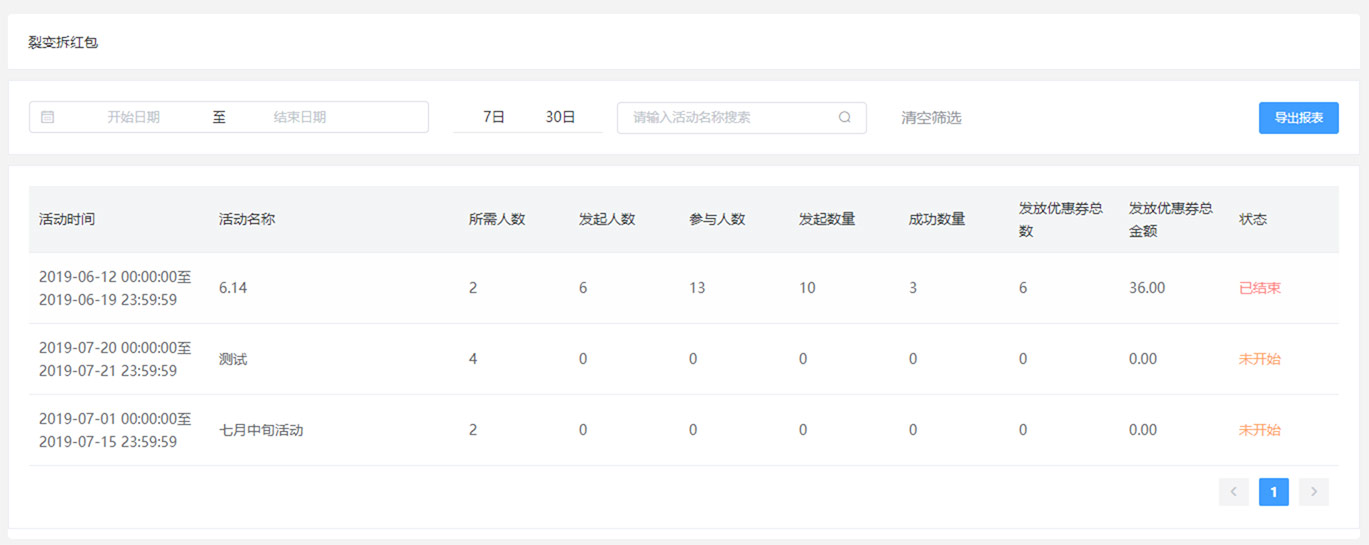Click the calendar icon in date range field
The width and height of the screenshot is (1369, 545).
[47, 117]
